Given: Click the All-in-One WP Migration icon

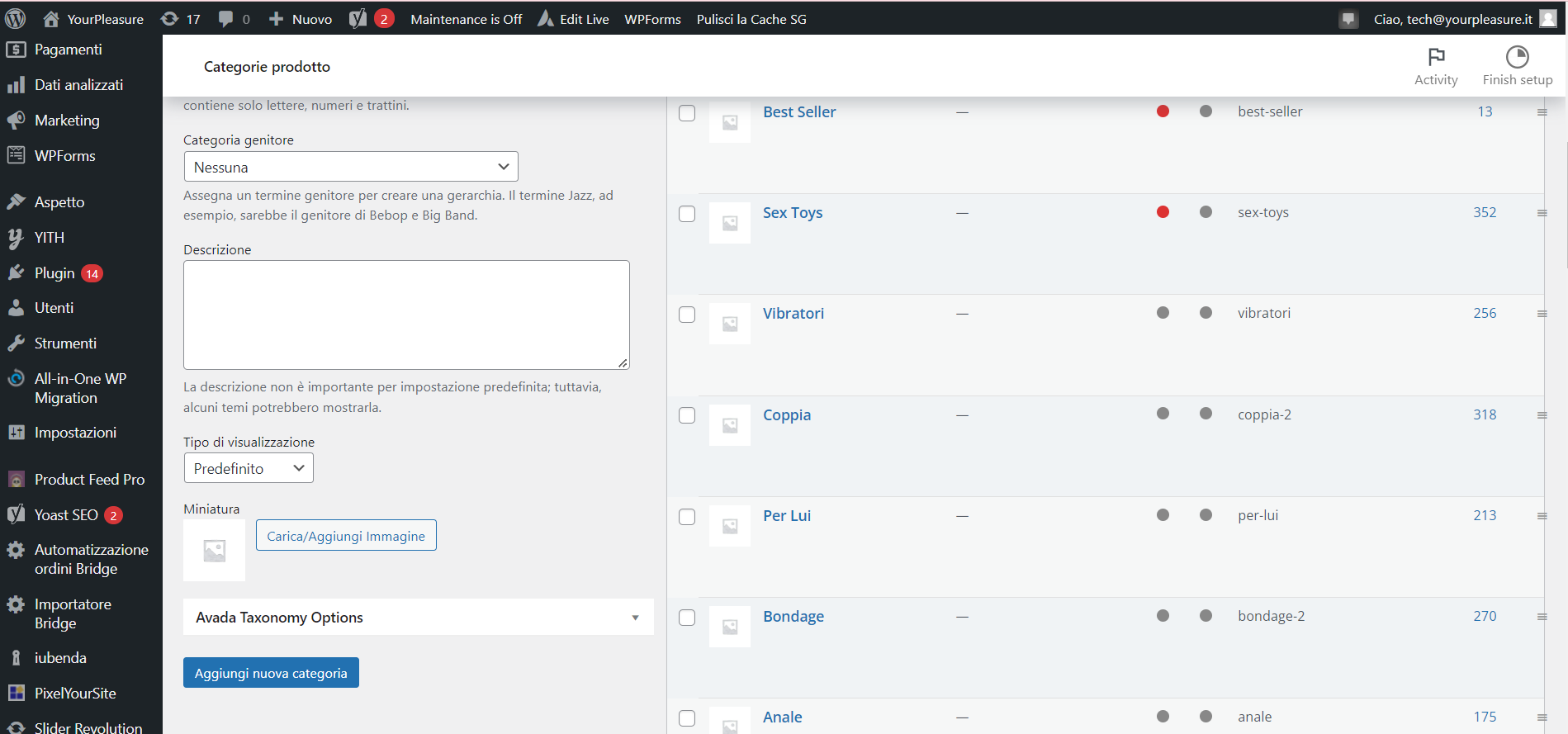Looking at the screenshot, I should click(16, 379).
